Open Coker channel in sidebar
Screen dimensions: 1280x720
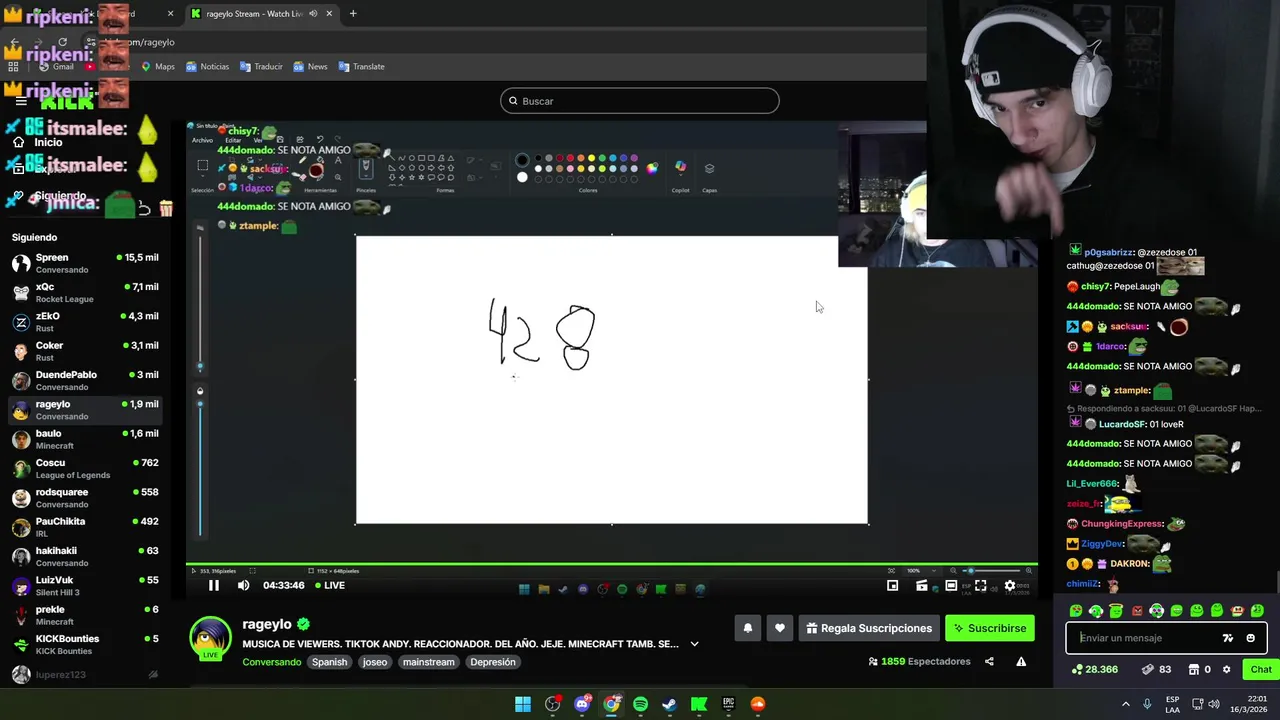tap(85, 351)
